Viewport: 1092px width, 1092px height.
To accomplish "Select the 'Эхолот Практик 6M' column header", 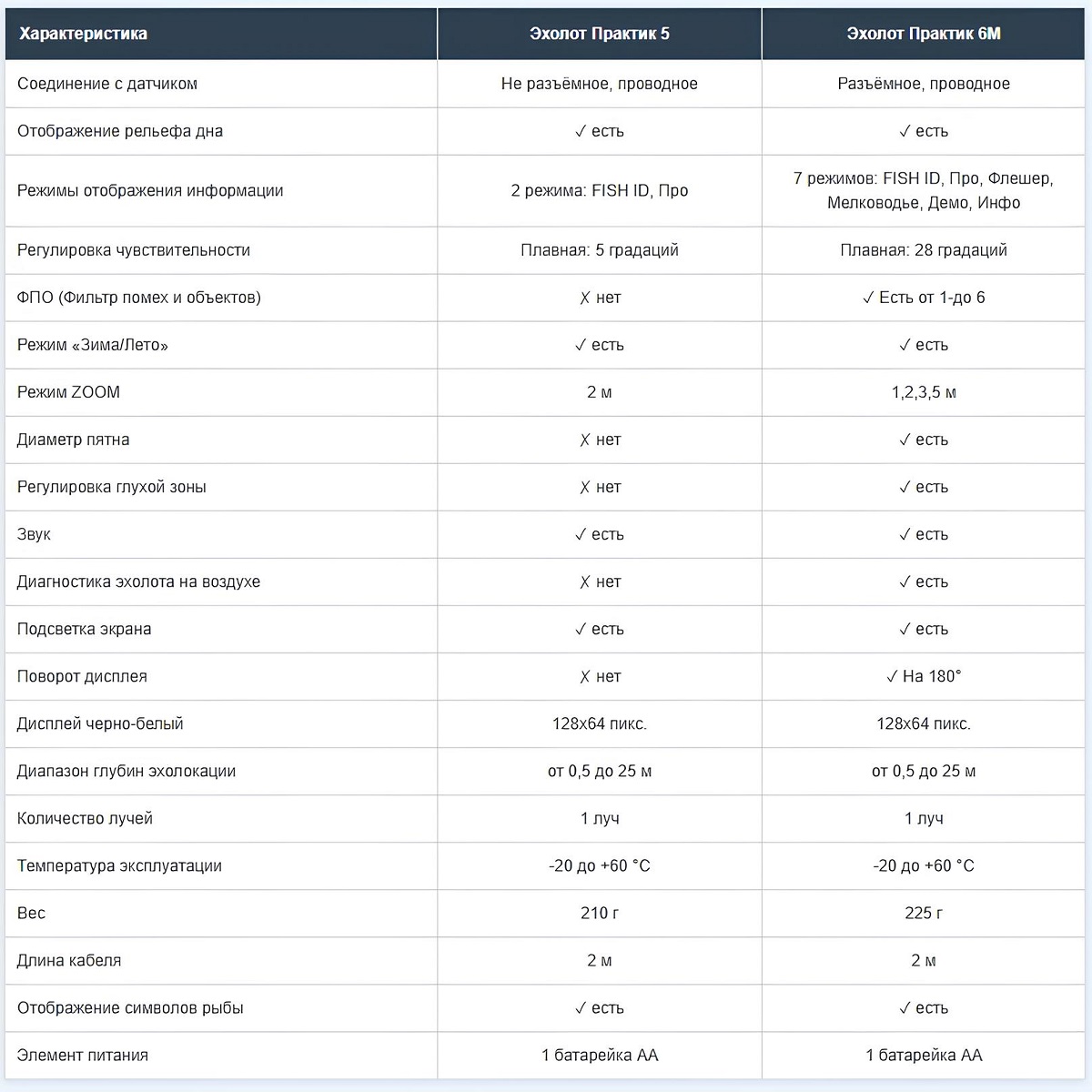I will point(923,34).
